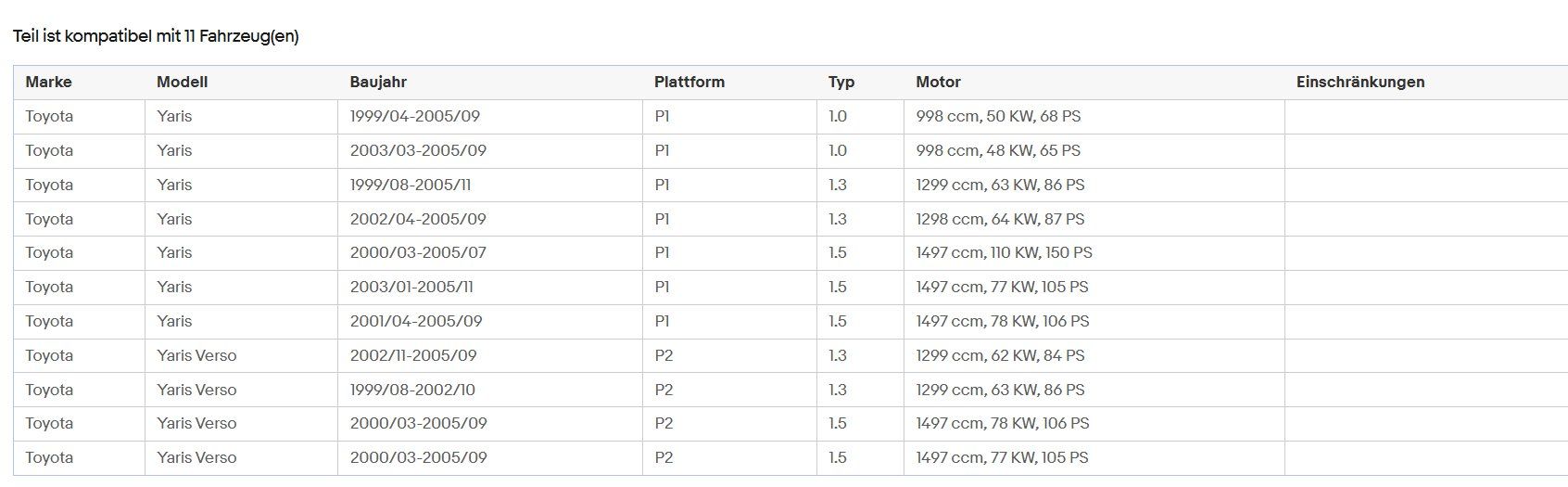Viewport: 1568px width, 487px height.
Task: Click the Marke column header
Action: (48, 82)
